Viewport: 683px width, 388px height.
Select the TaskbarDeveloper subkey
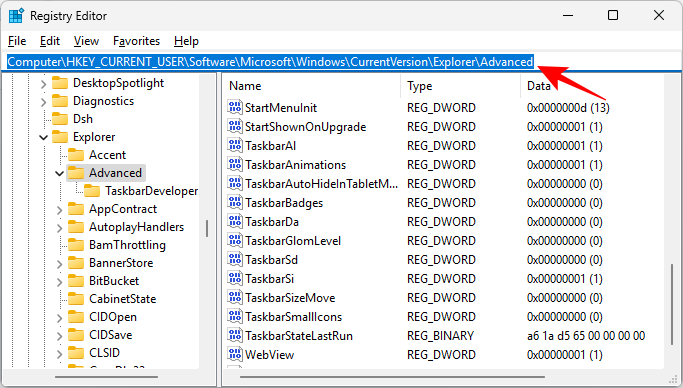[x=152, y=191]
